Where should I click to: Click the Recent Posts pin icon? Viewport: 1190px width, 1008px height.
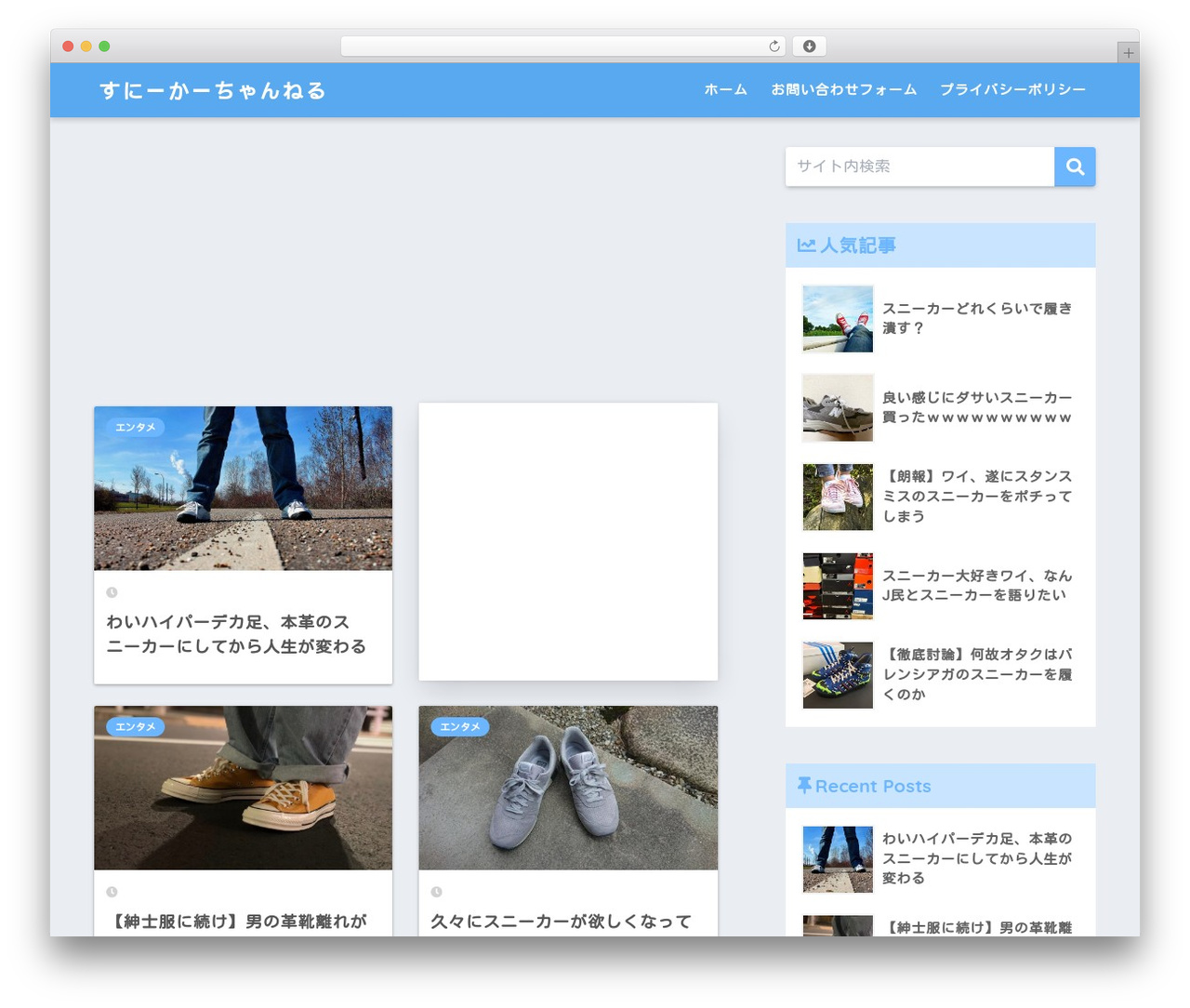click(804, 786)
